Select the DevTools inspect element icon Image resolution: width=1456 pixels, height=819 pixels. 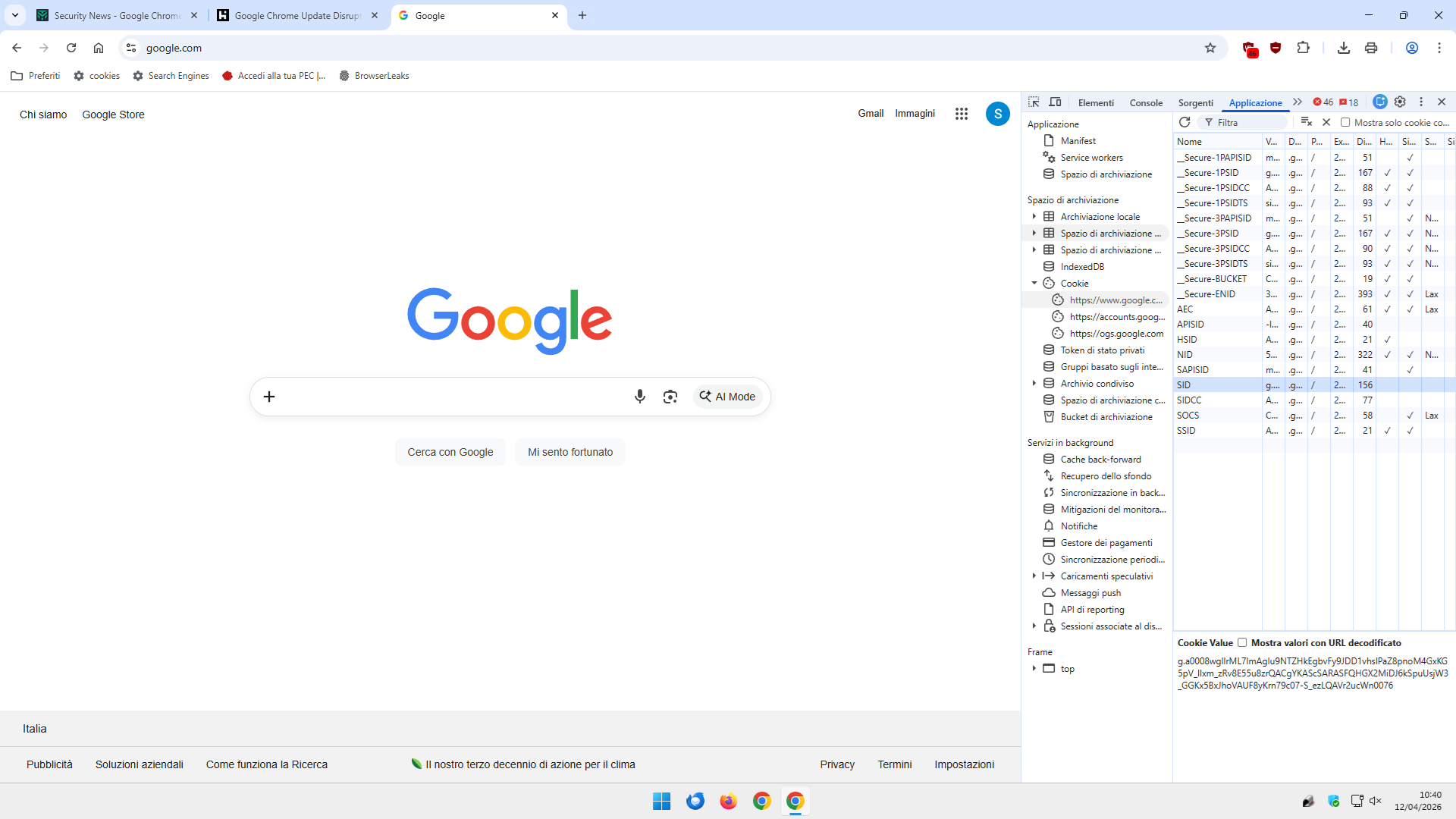[1034, 102]
